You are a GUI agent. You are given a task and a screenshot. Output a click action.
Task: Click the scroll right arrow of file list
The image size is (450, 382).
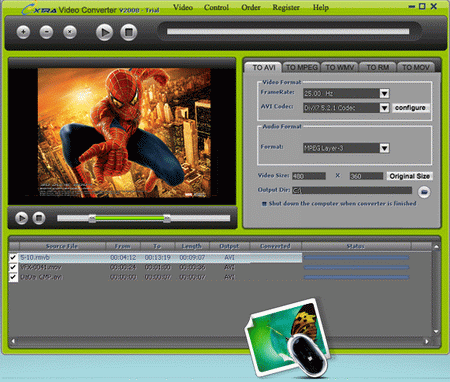click(427, 341)
